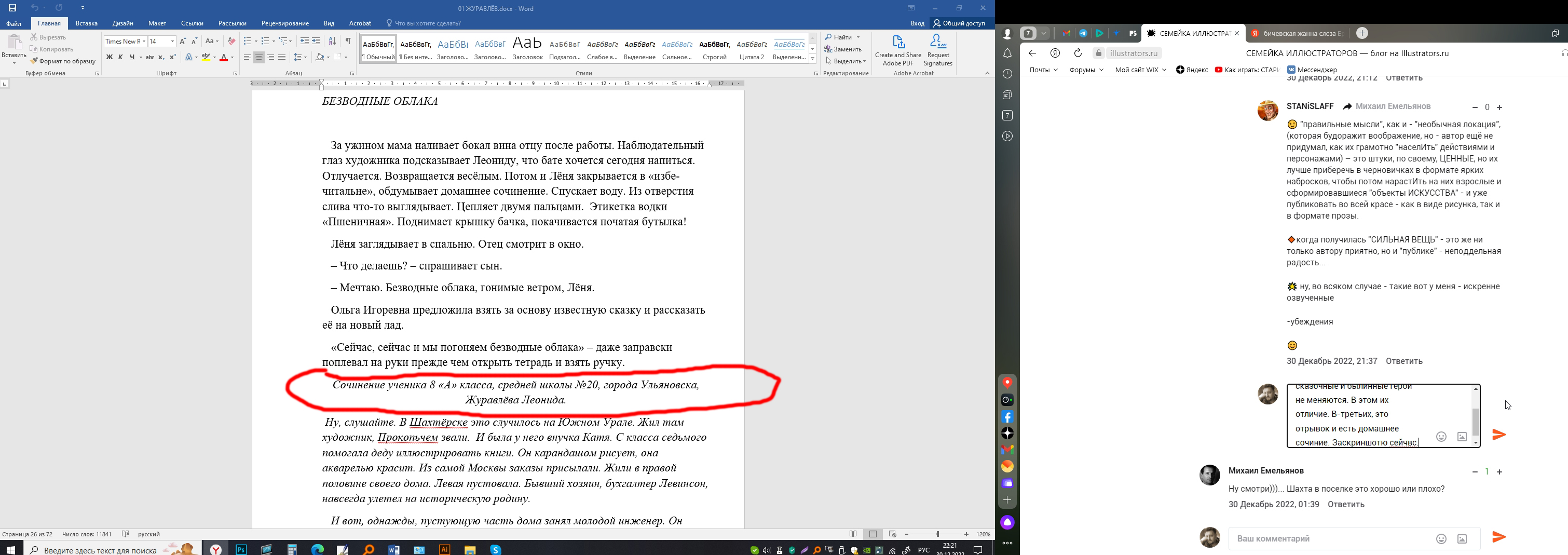
Task: Toggle Underline (Ч) formatting
Action: point(132,57)
